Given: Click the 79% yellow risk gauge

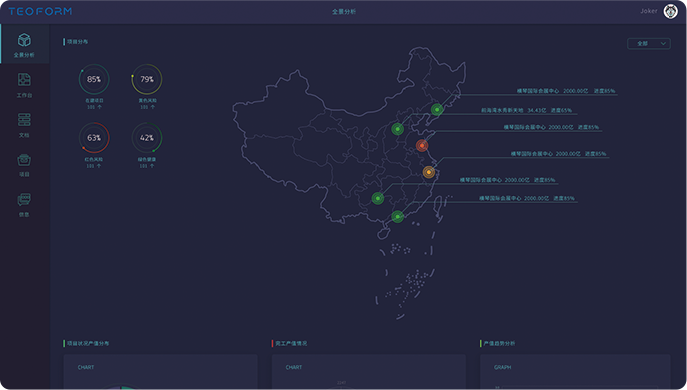Looking at the screenshot, I should pos(147,79).
